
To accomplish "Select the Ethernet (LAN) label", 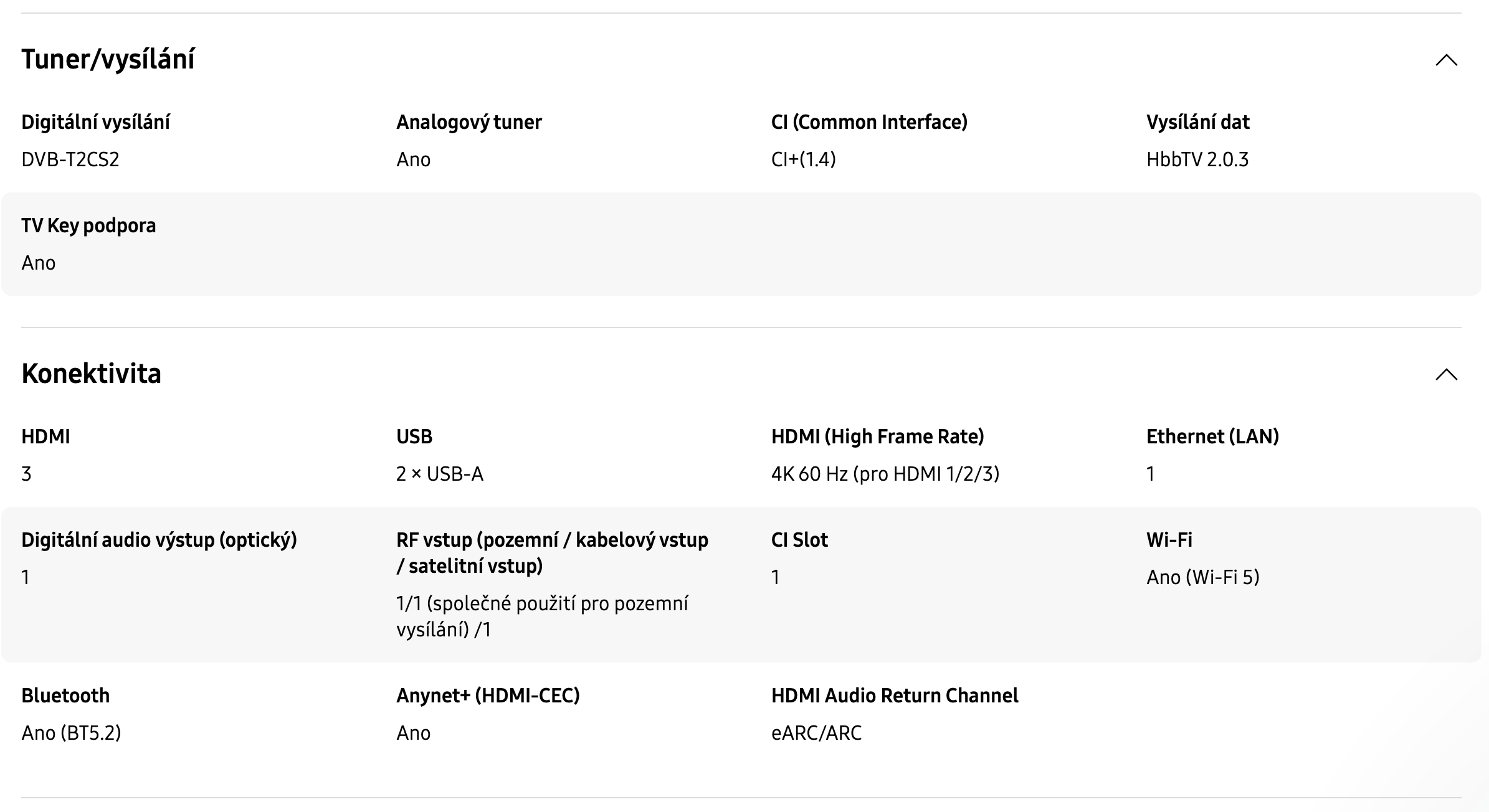I will [x=1212, y=437].
